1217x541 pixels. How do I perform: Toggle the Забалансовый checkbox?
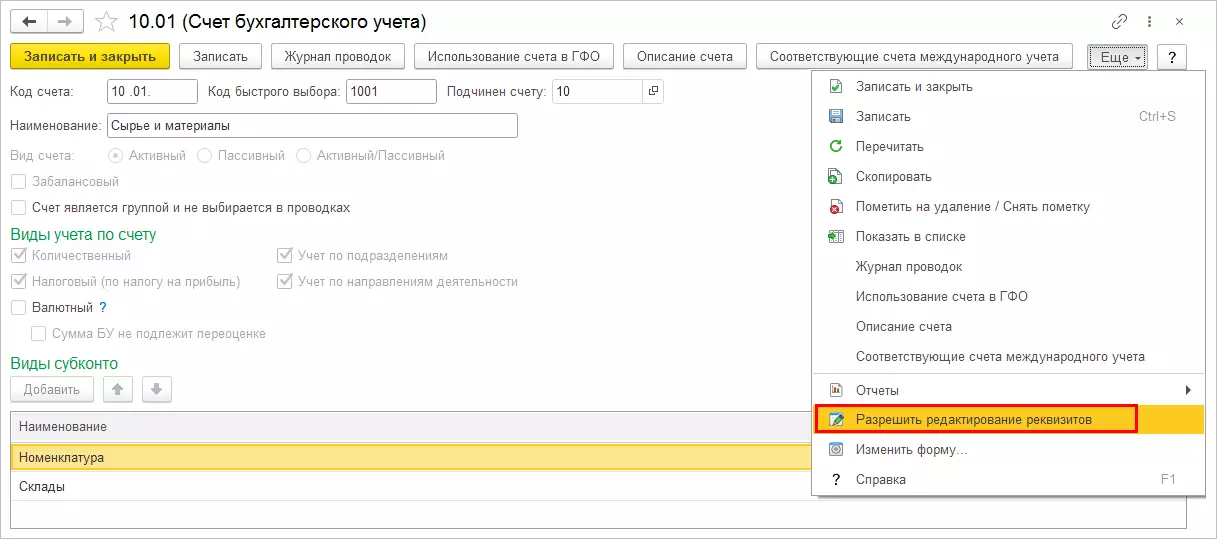18,182
